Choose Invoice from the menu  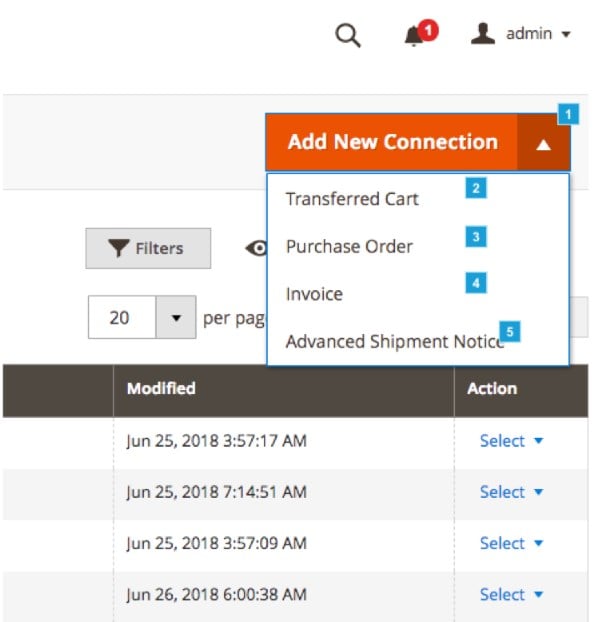[314, 294]
